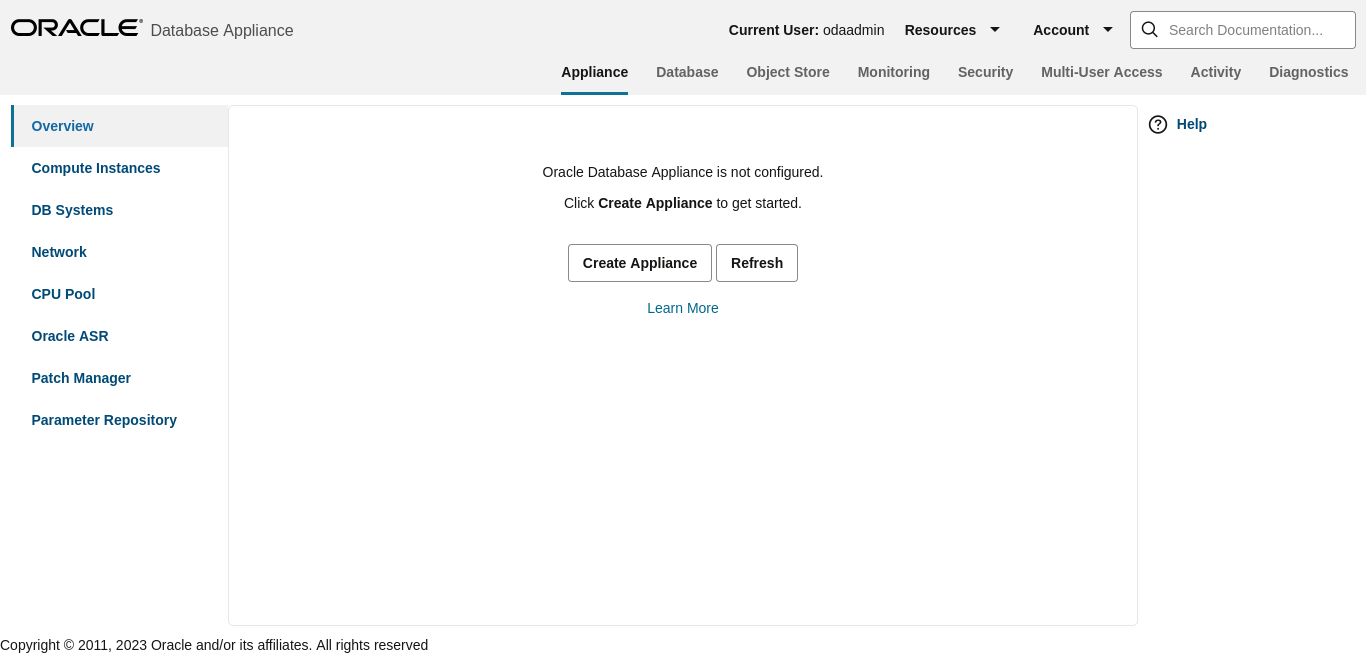Click the Help link text
Screen dimensions: 1366x654
click(x=1192, y=124)
